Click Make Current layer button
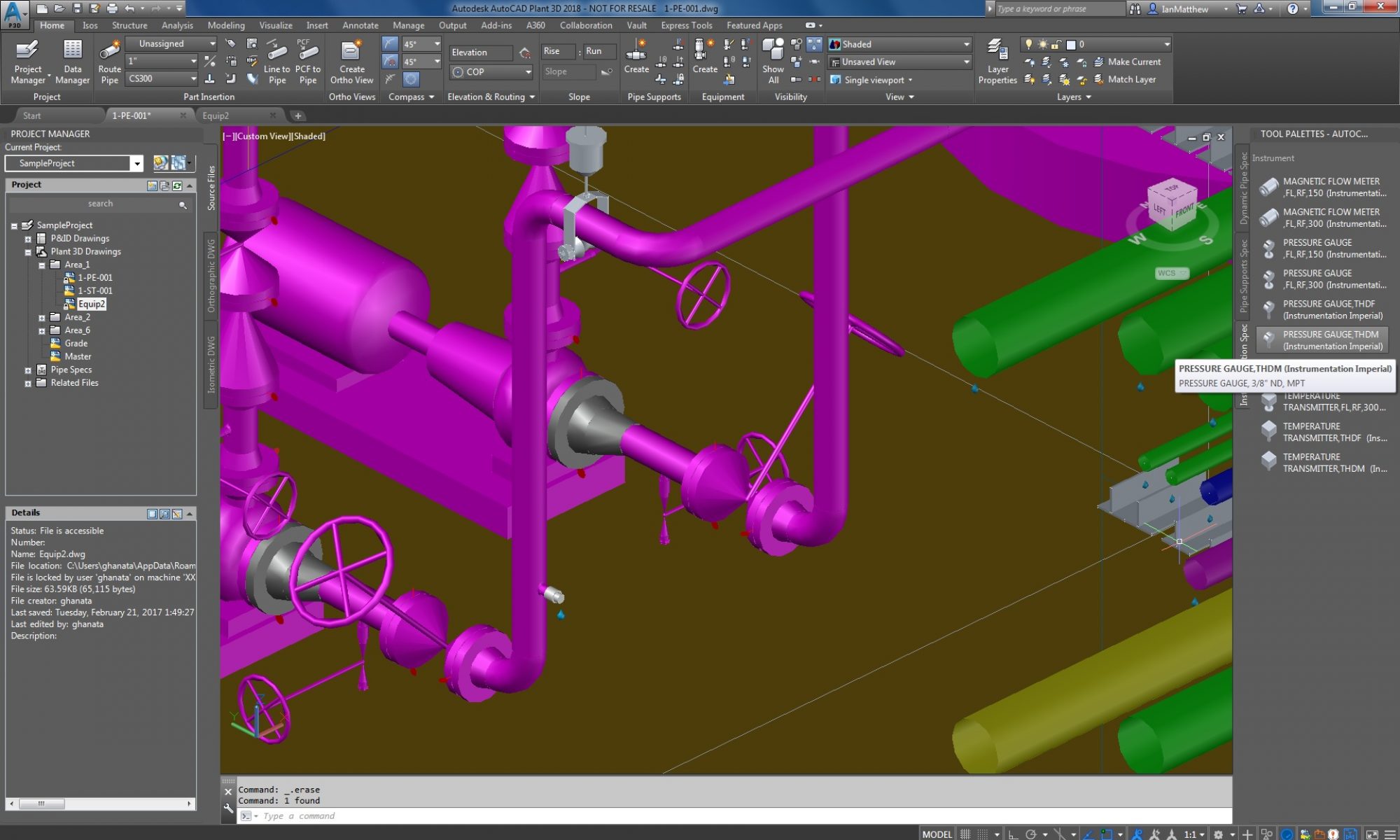Screen dimensions: 1400x840 [1127, 62]
